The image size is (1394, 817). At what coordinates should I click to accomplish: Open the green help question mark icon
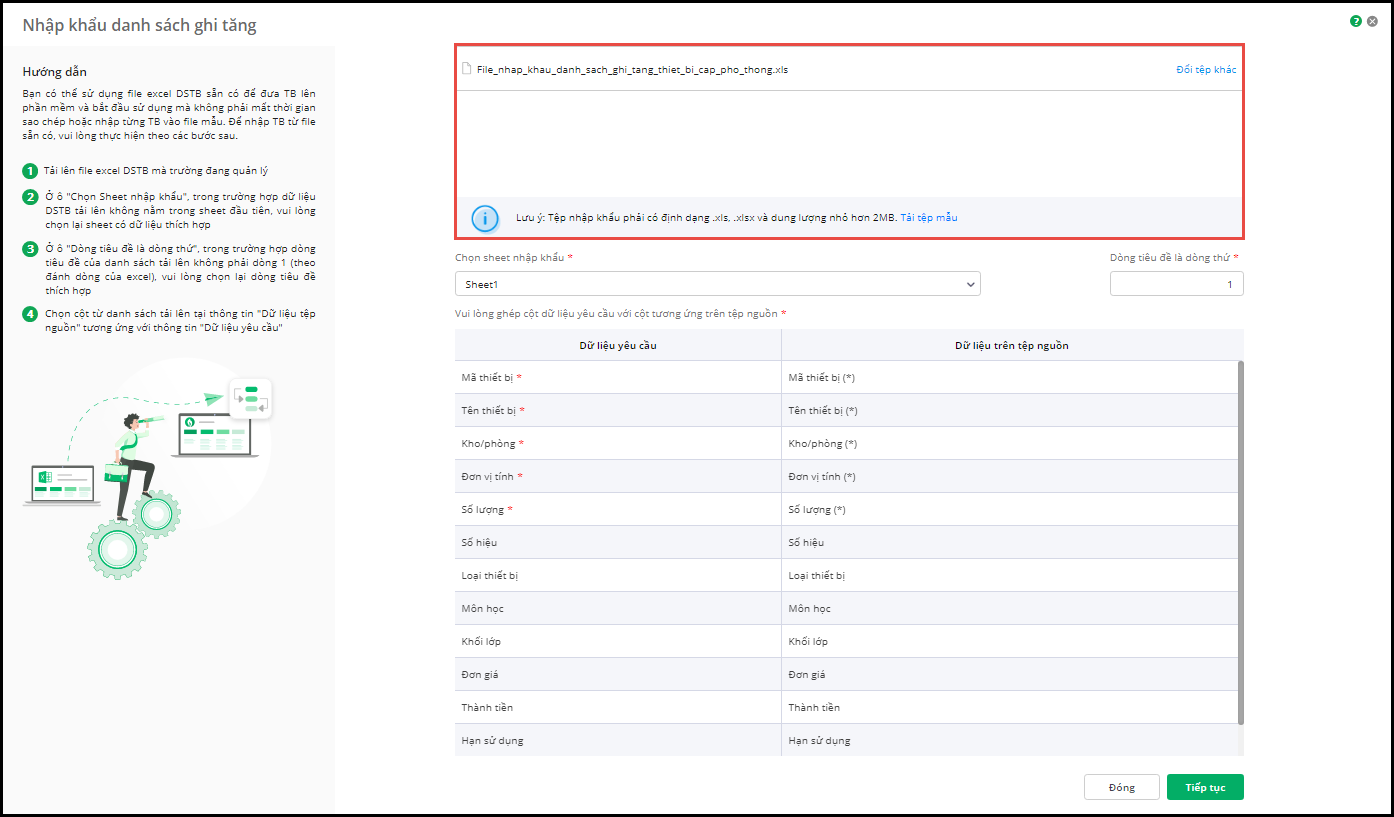[x=1356, y=21]
